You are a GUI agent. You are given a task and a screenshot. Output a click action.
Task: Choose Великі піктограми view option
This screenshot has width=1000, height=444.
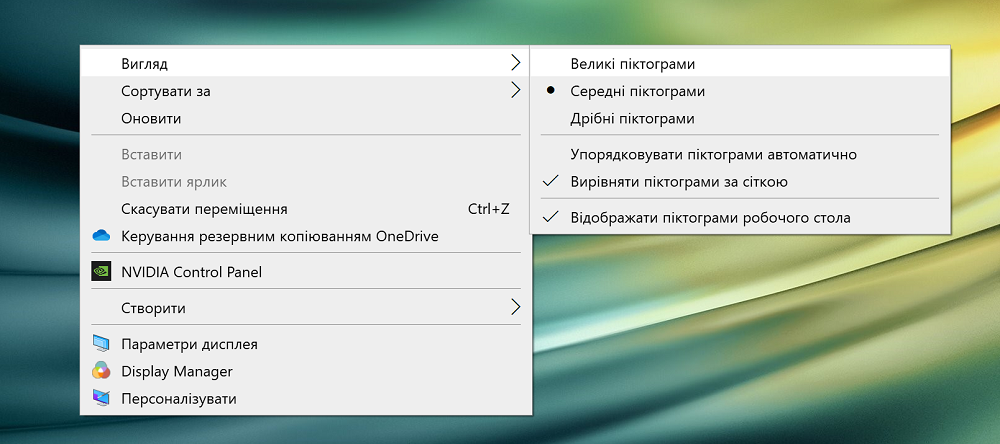click(x=632, y=63)
